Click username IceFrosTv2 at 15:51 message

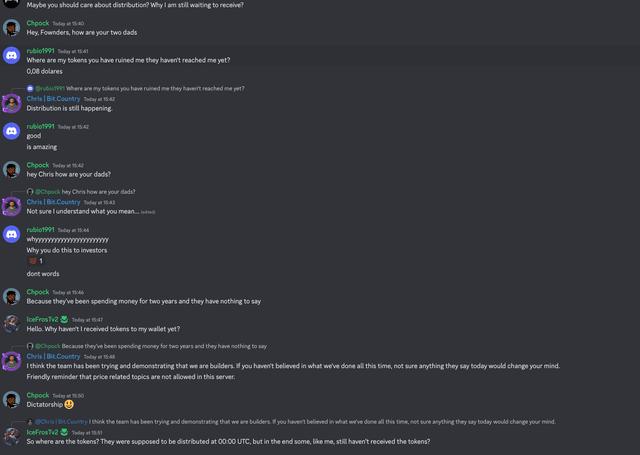coord(42,432)
